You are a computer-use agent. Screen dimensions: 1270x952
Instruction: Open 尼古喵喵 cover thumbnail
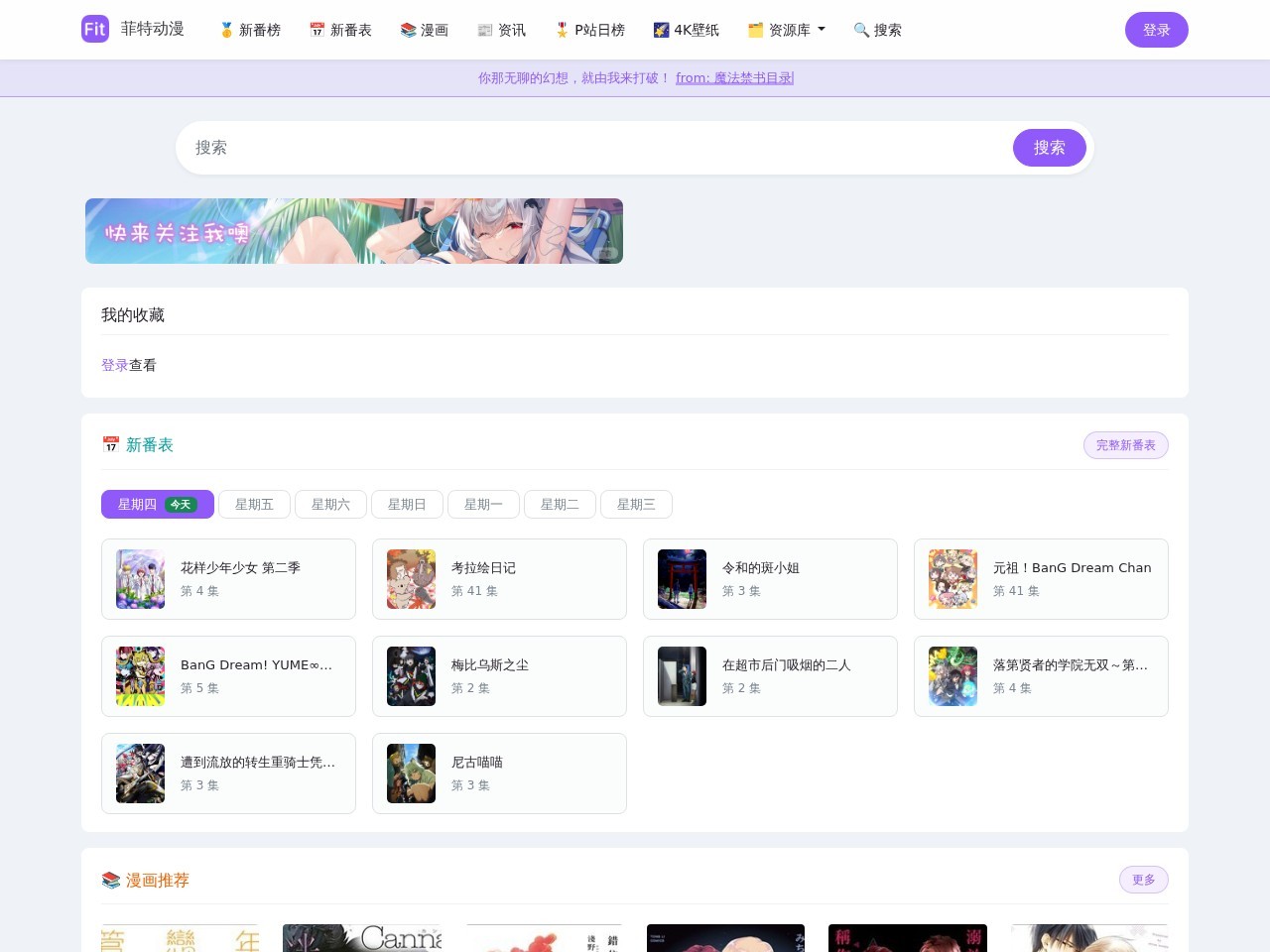point(411,773)
